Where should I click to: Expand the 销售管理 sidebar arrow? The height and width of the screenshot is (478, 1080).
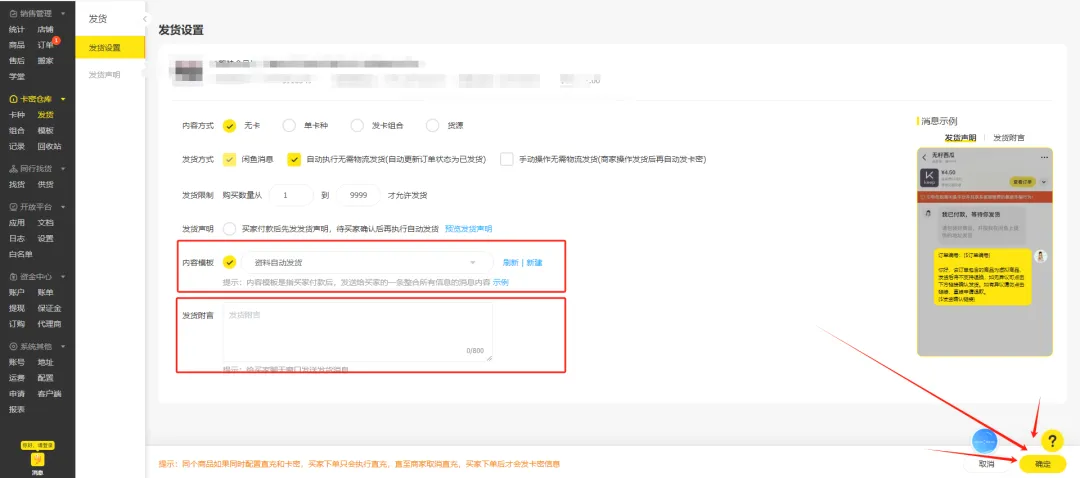pyautogui.click(x=63, y=13)
